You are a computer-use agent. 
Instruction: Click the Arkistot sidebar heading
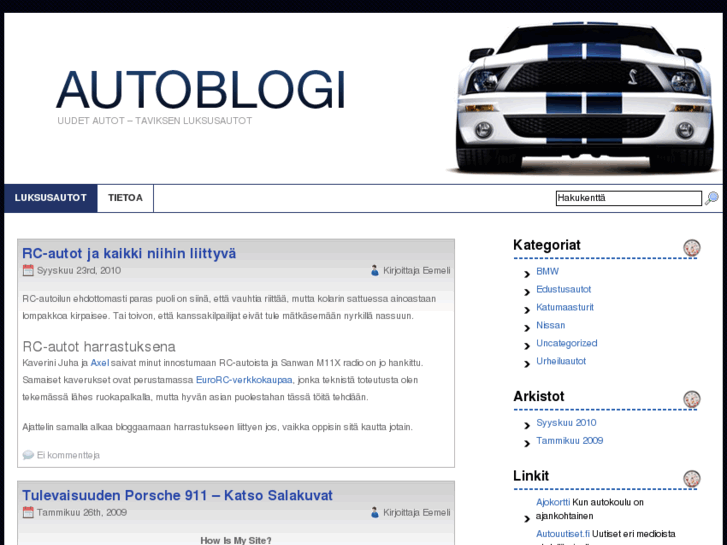tap(538, 396)
